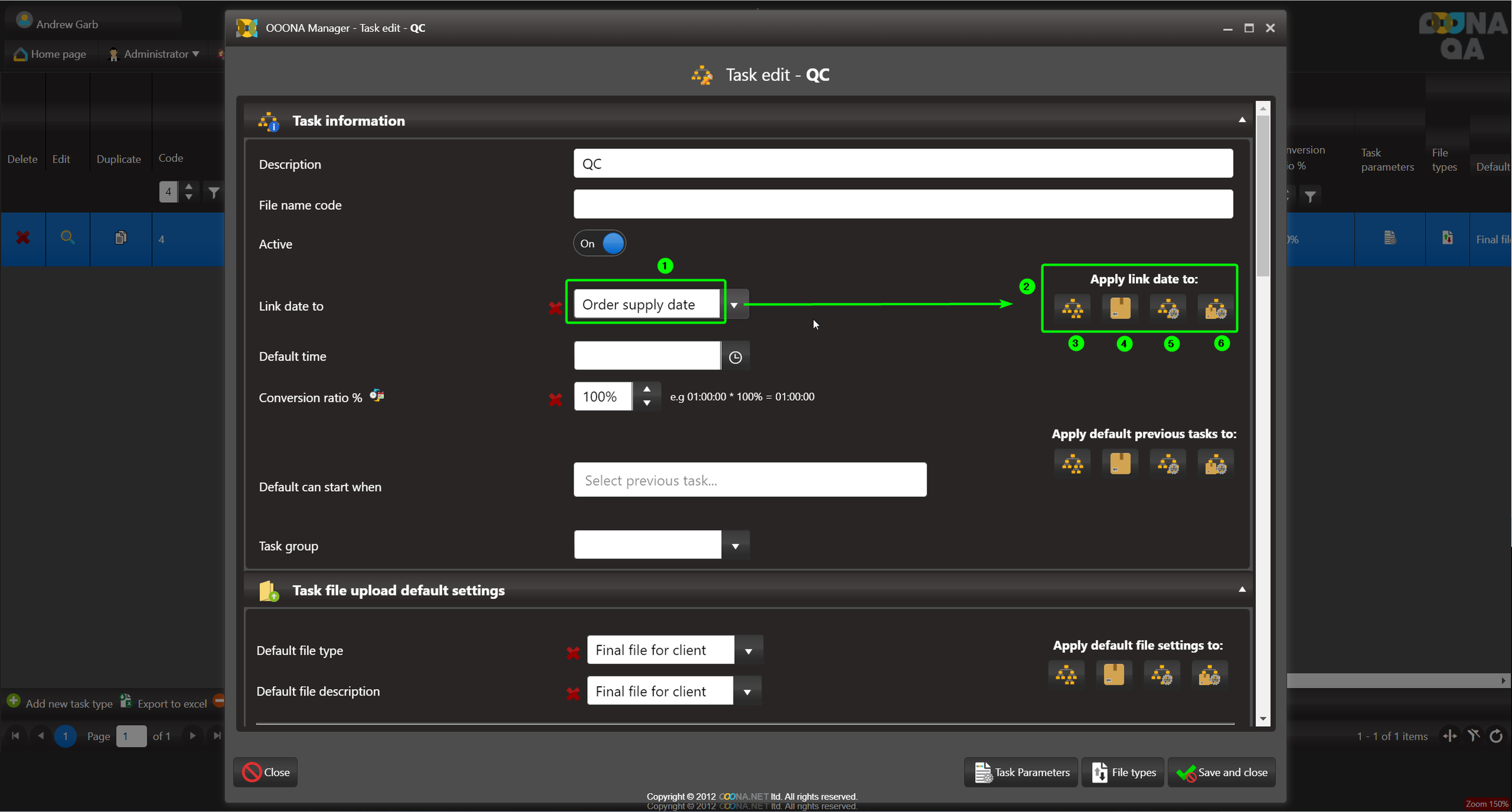
Task: Collapse the Task information section
Action: click(x=1242, y=120)
